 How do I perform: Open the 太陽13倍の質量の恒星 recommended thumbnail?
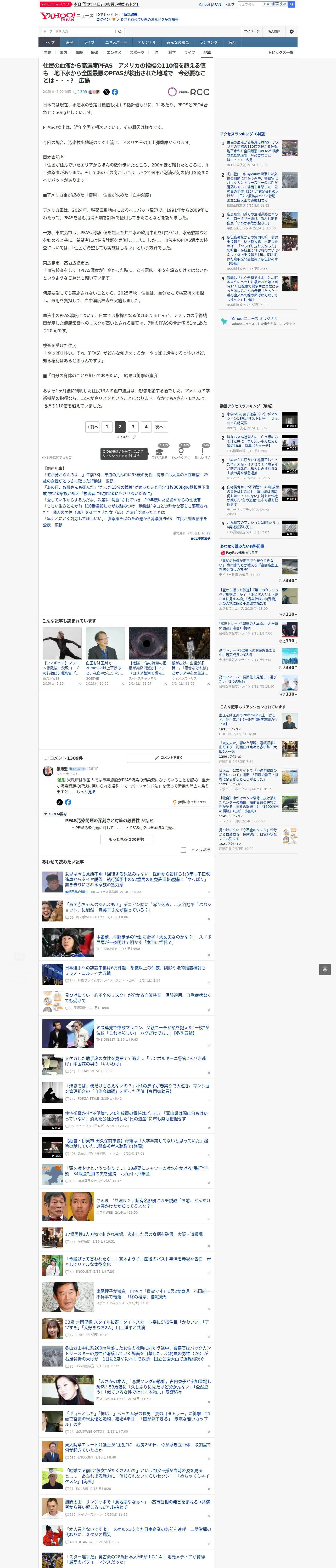pyautogui.click(x=148, y=643)
